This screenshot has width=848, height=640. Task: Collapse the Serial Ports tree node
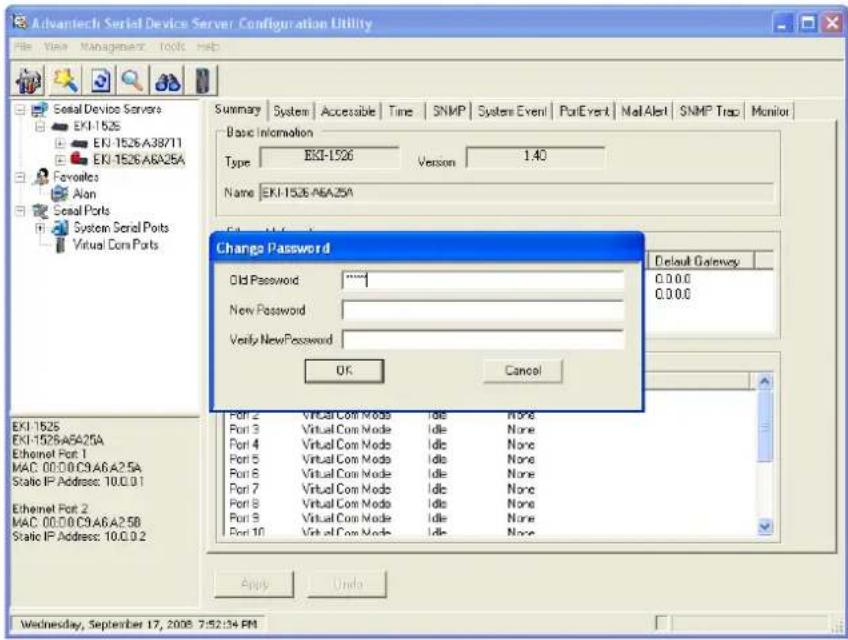click(20, 211)
